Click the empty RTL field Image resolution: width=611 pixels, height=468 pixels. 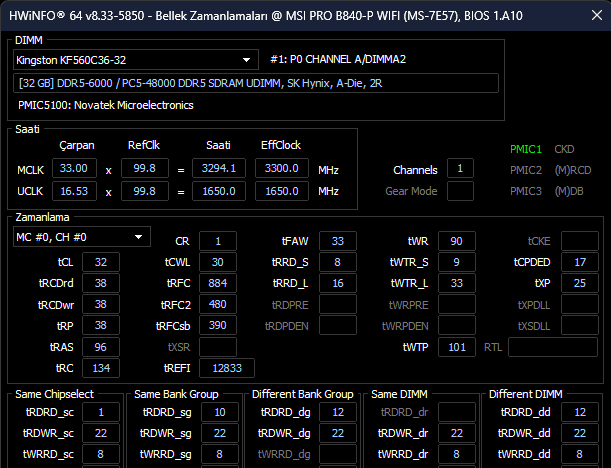pos(553,347)
